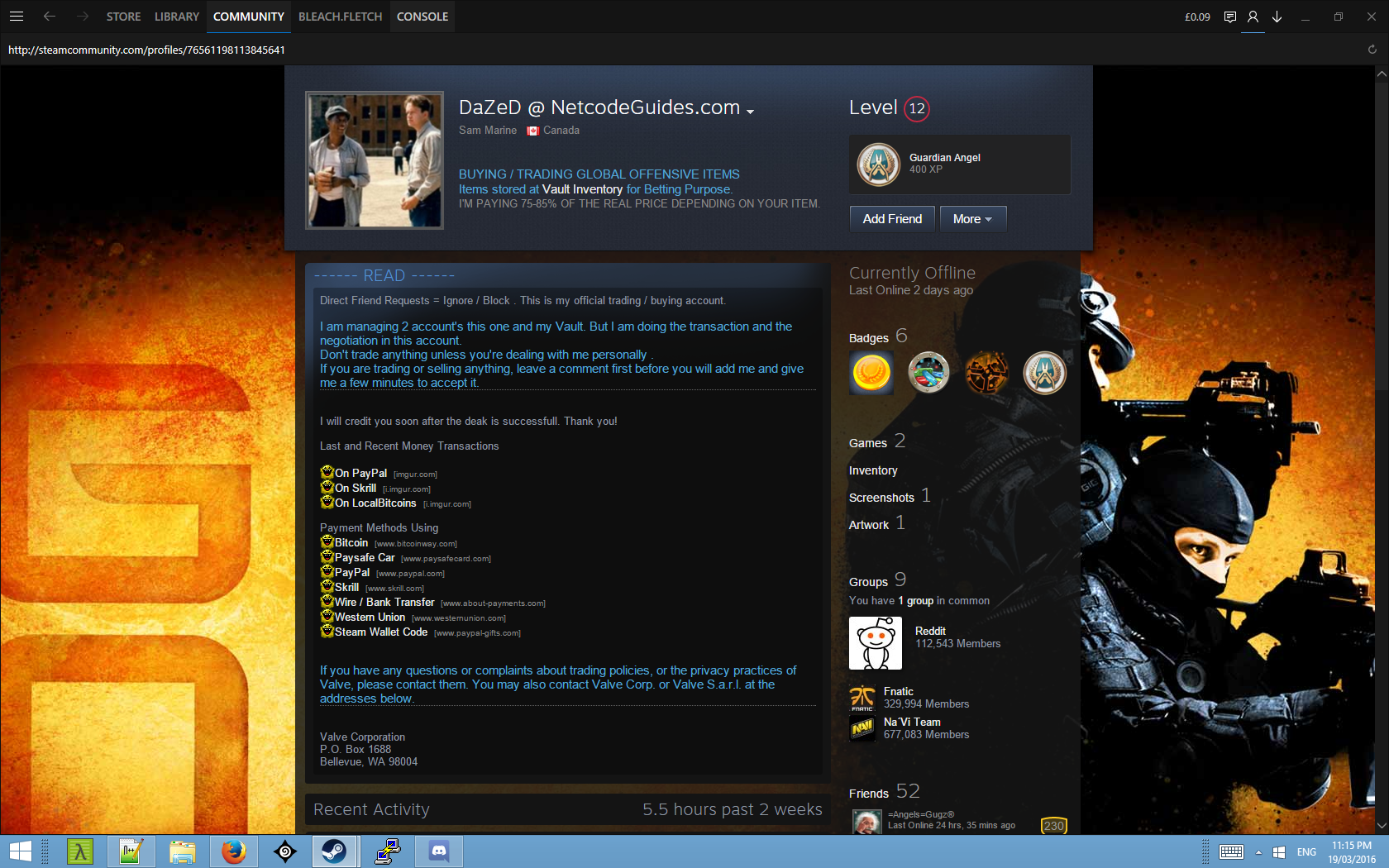This screenshot has height=868, width=1389.
Task: Open the Inventory link
Action: pos(873,470)
